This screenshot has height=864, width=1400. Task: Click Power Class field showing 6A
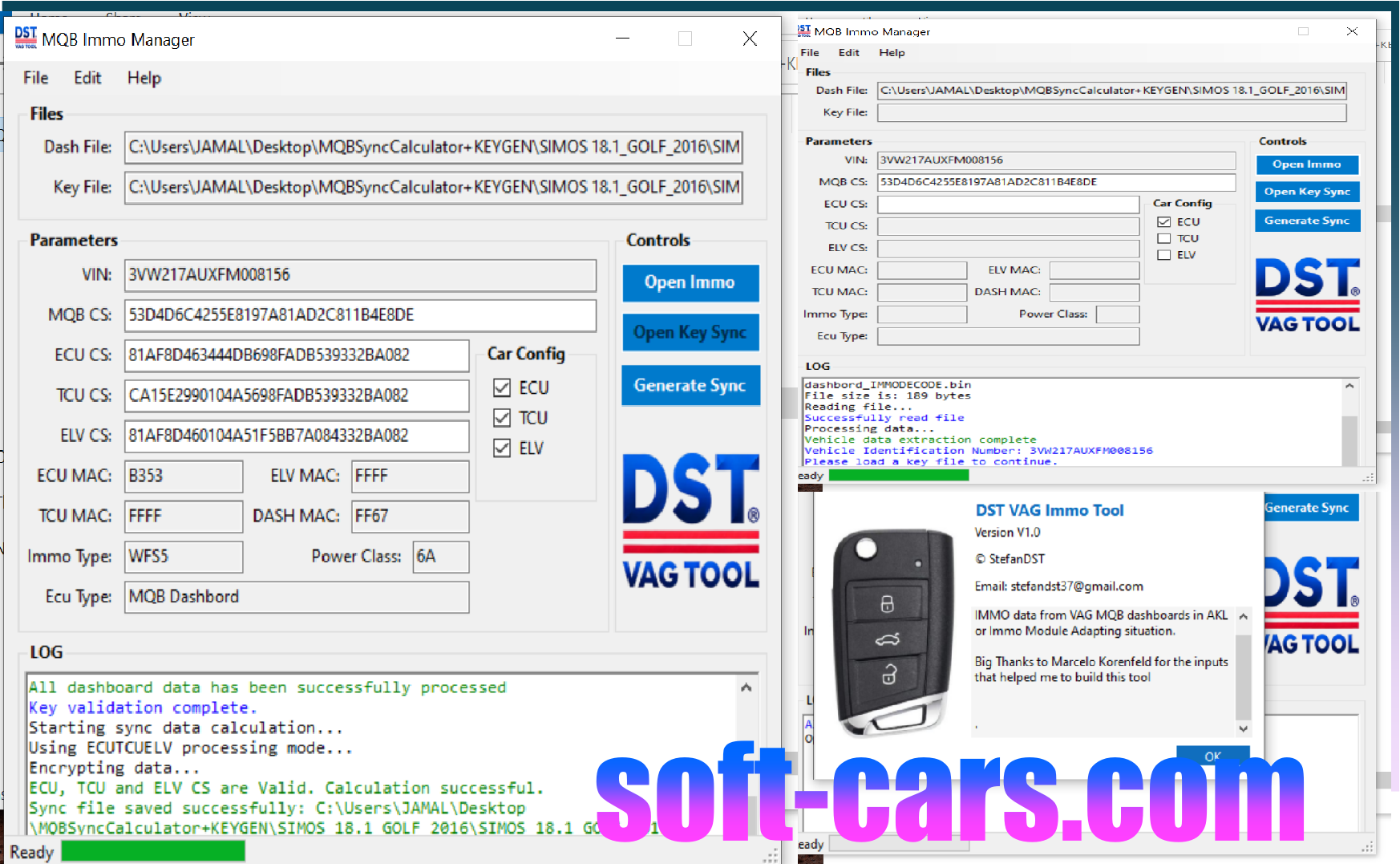pyautogui.click(x=441, y=556)
